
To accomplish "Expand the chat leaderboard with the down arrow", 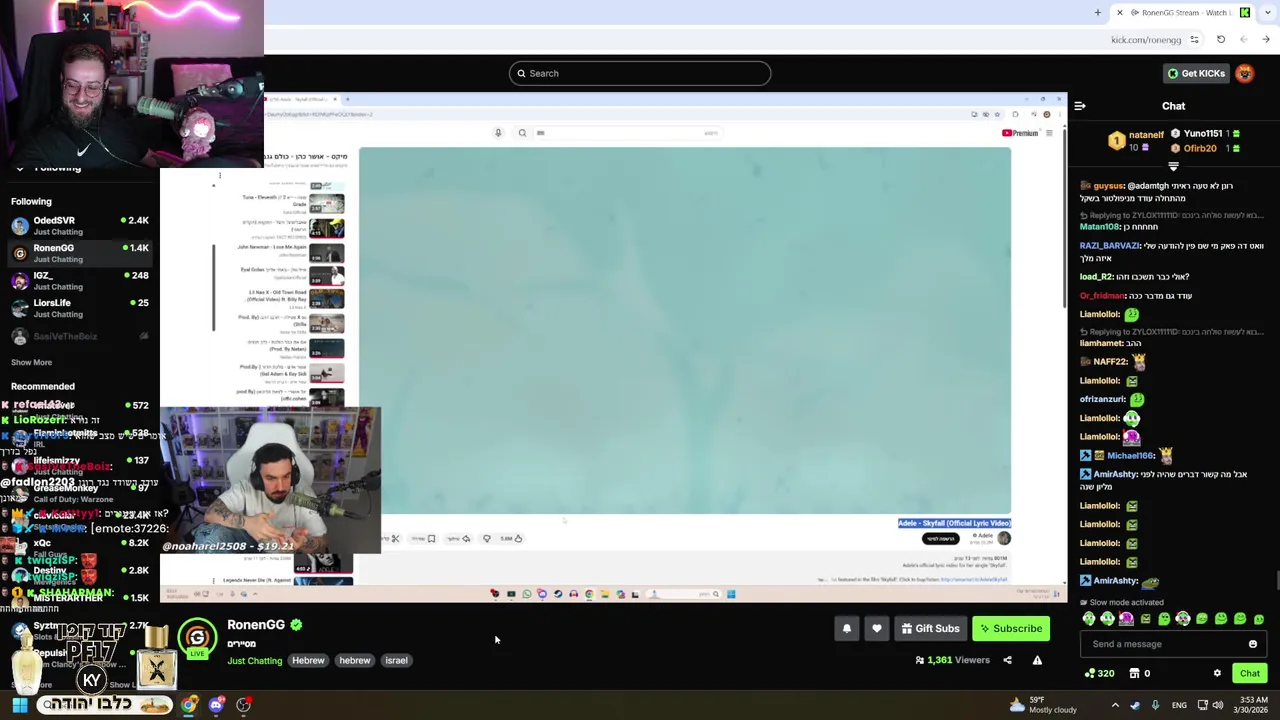I will tap(1173, 167).
